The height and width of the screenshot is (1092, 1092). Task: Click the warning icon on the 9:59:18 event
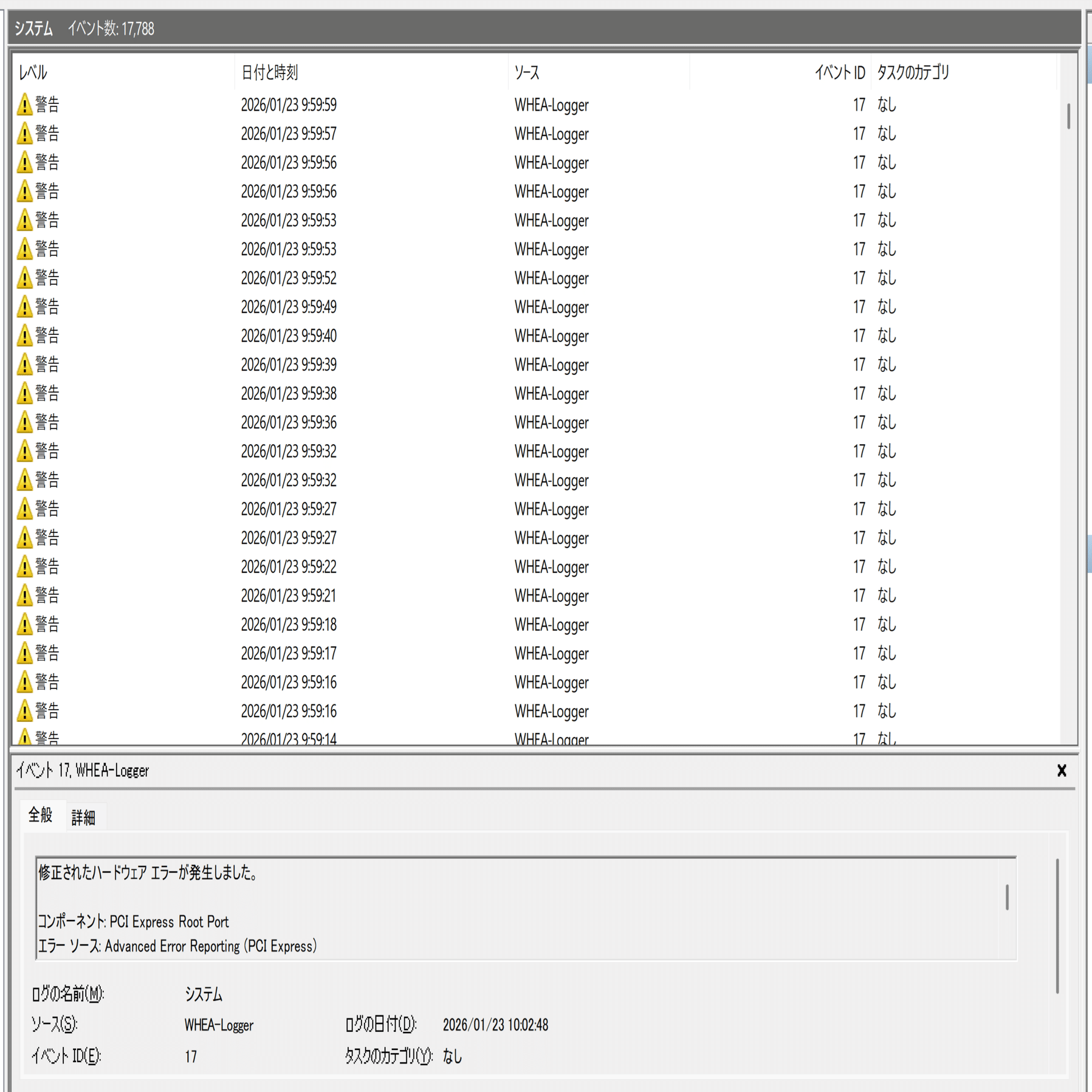coord(24,624)
